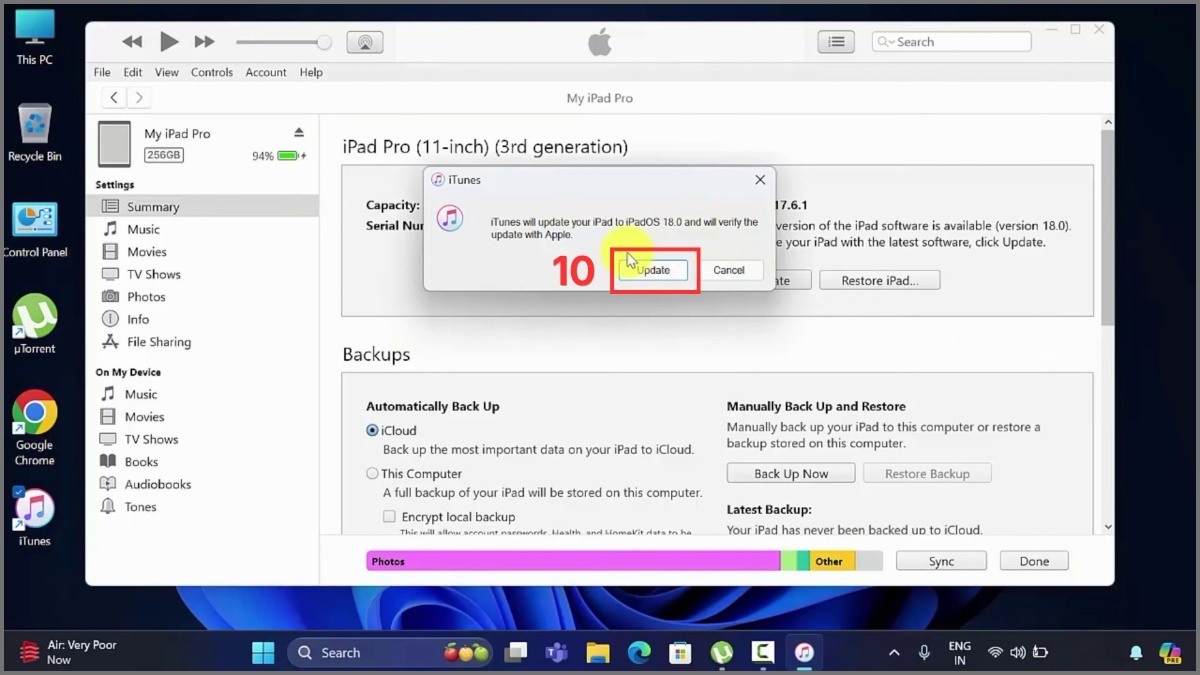The height and width of the screenshot is (675, 1200).
Task: Open the File menu
Action: [x=102, y=72]
